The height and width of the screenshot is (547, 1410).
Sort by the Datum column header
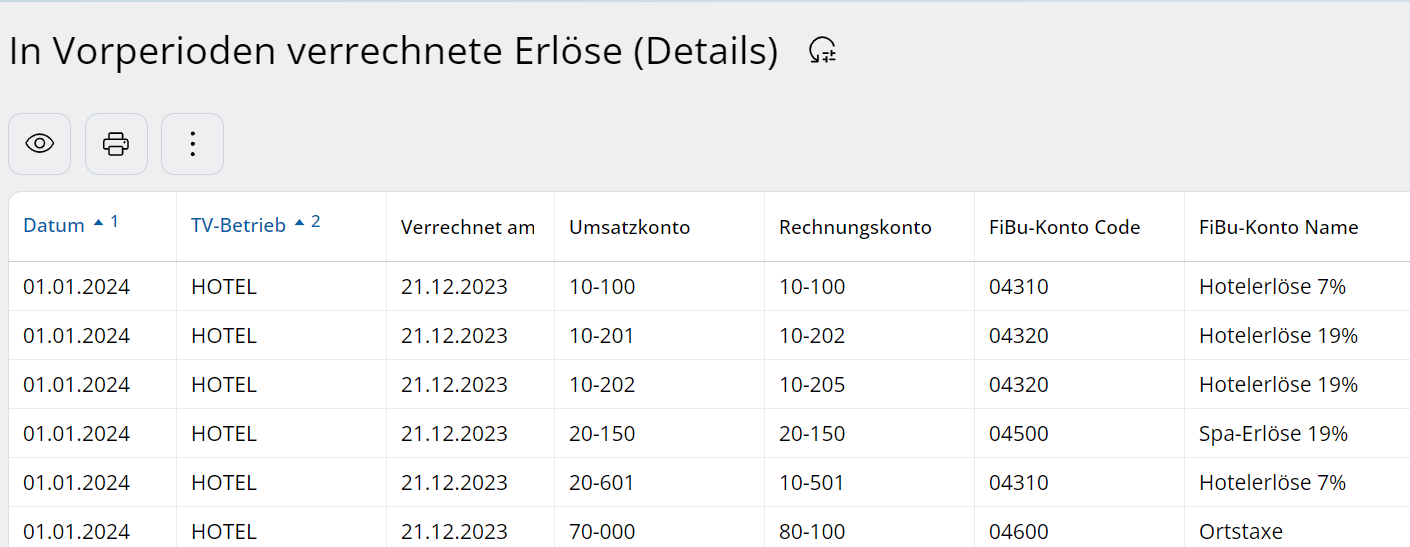[x=54, y=226]
